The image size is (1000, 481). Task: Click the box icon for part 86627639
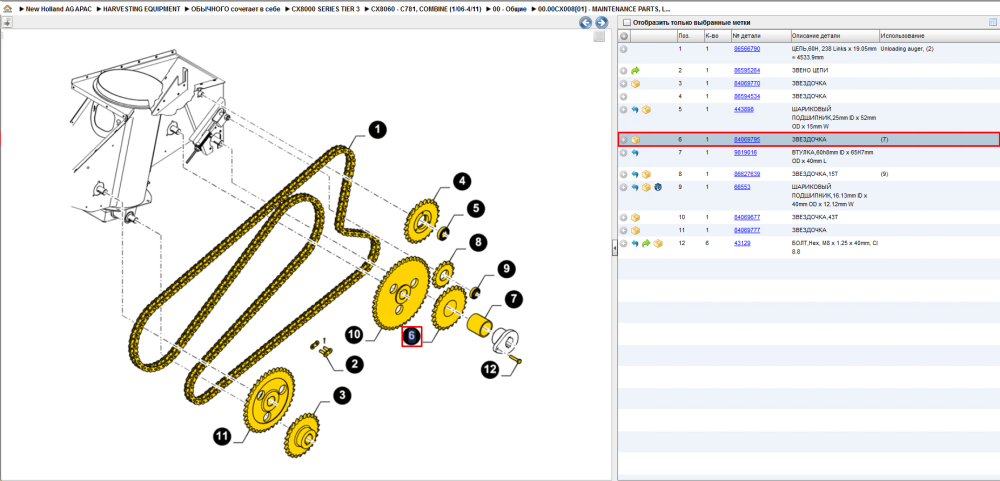[x=646, y=174]
